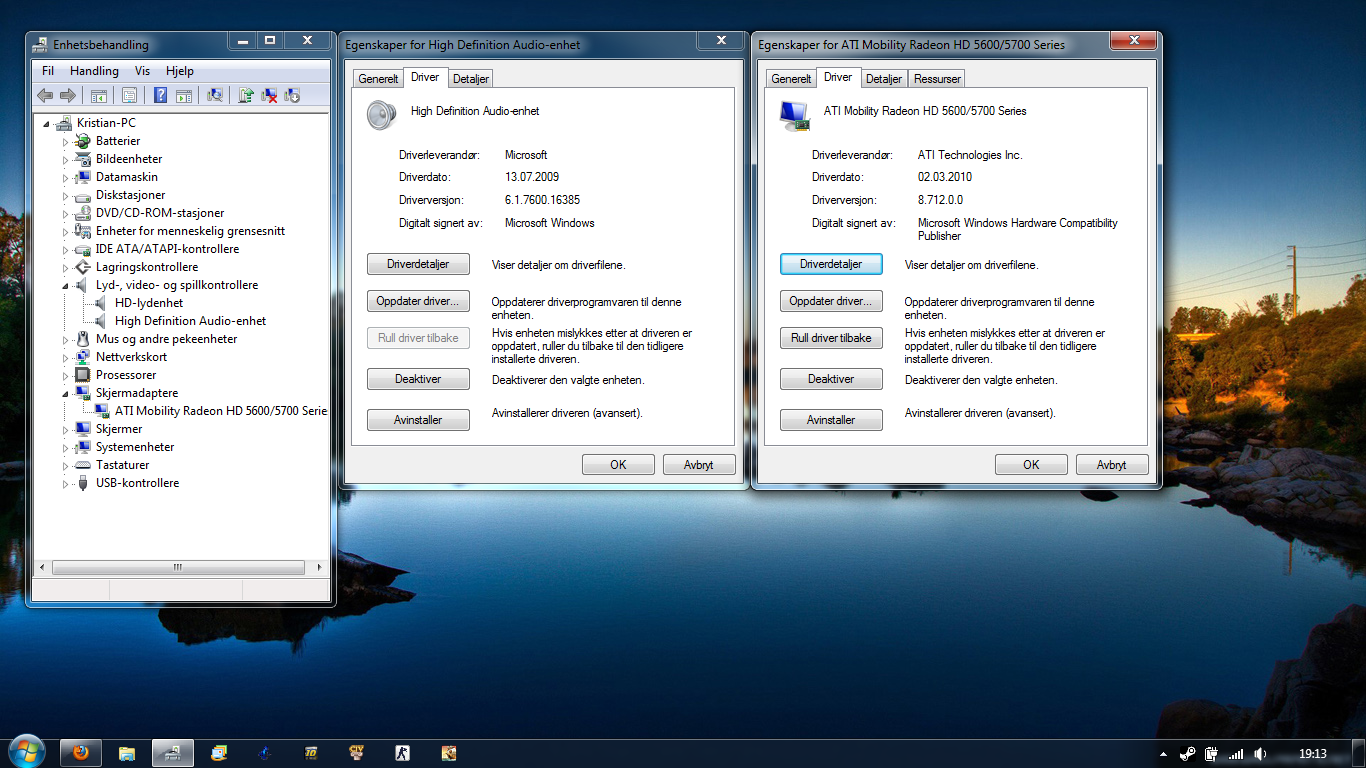Switch to Generelt tab in ATI Radeon dialog
The height and width of the screenshot is (768, 1366).
791,78
